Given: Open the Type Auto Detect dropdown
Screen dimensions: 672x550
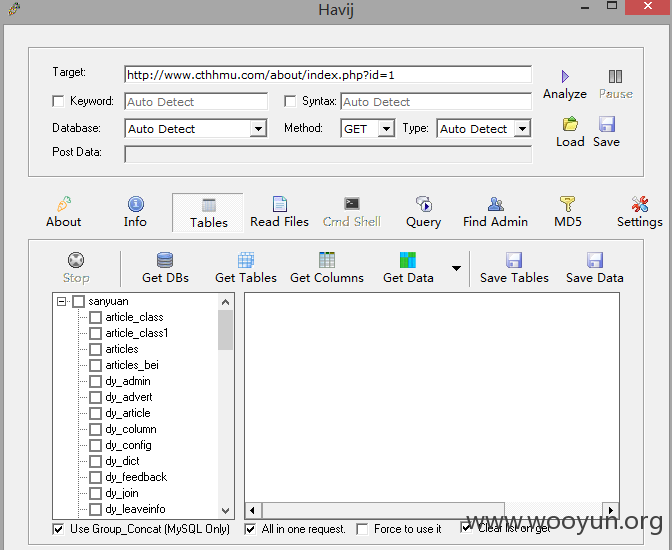Looking at the screenshot, I should [x=522, y=129].
